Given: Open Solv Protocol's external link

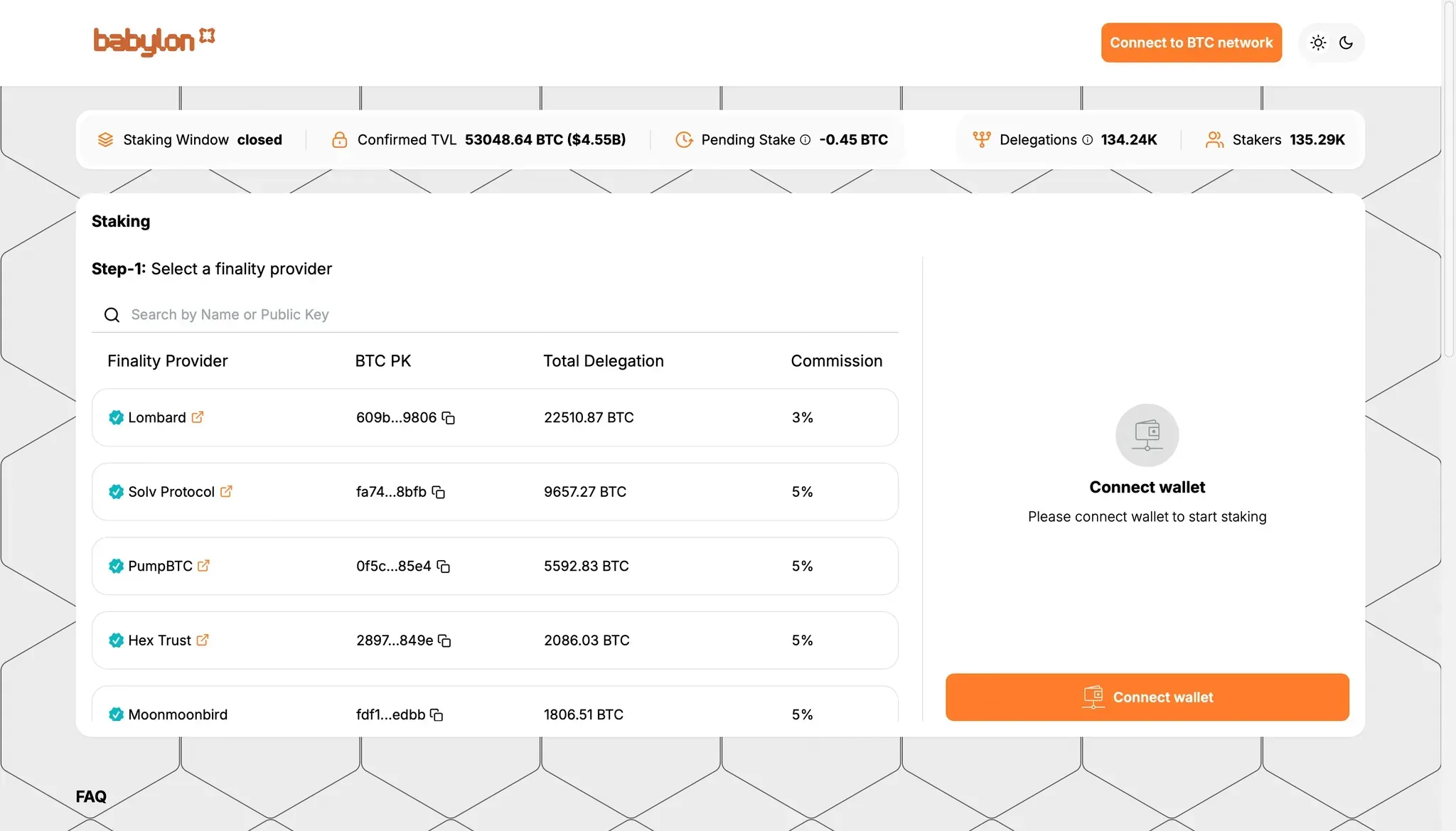Looking at the screenshot, I should coord(226,492).
